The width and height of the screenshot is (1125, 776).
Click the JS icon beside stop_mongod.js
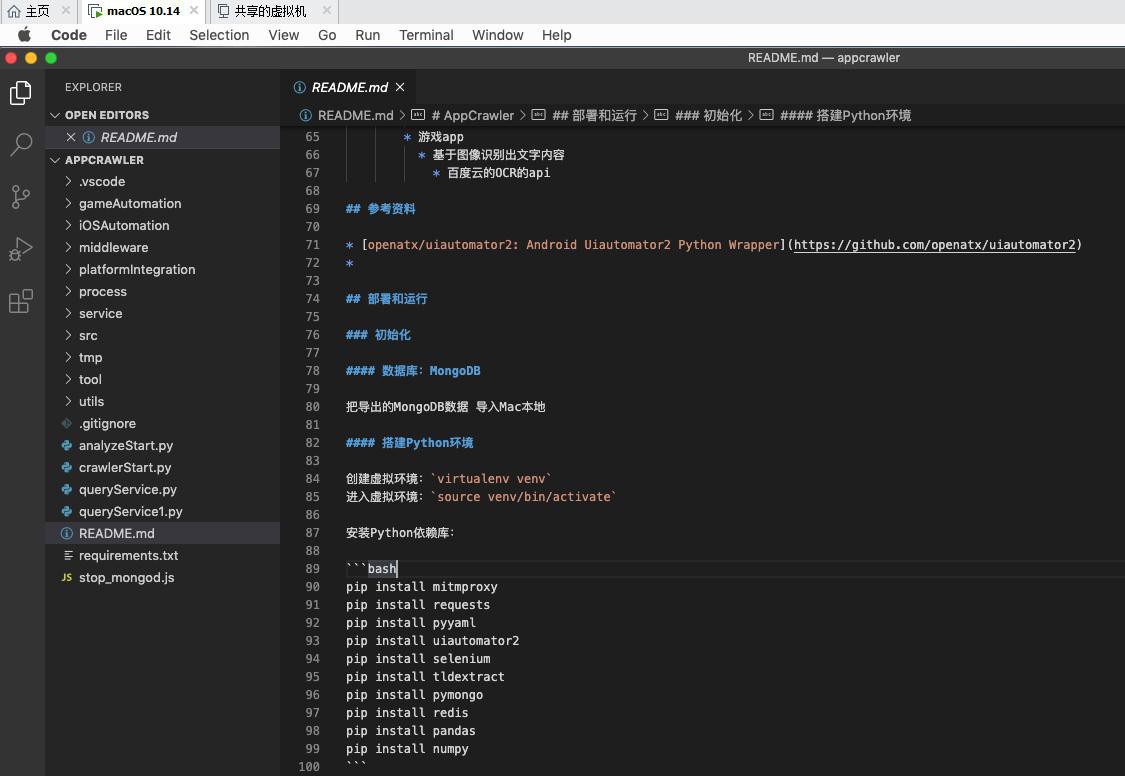67,577
